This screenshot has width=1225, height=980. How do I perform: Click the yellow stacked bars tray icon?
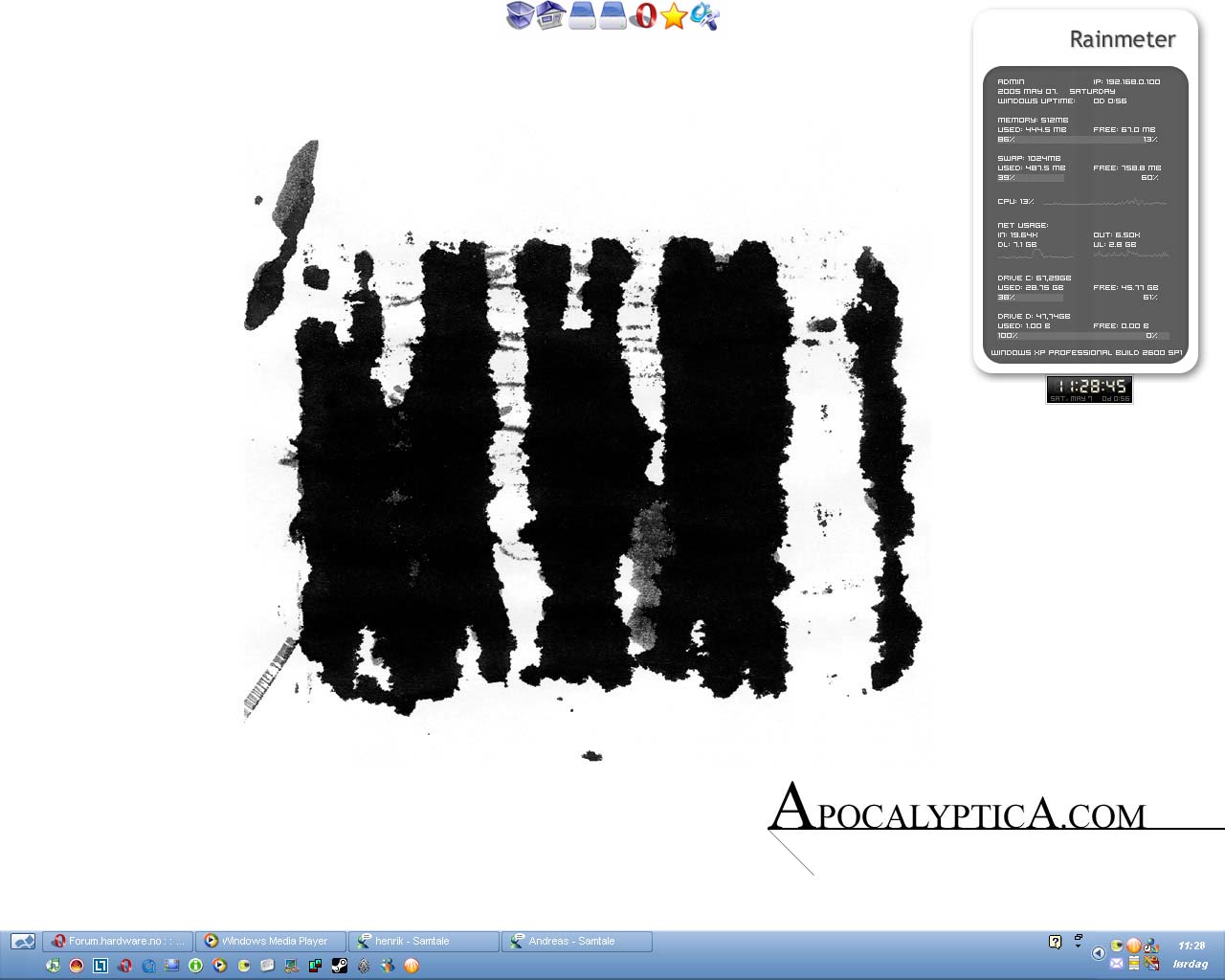pyautogui.click(x=1134, y=963)
